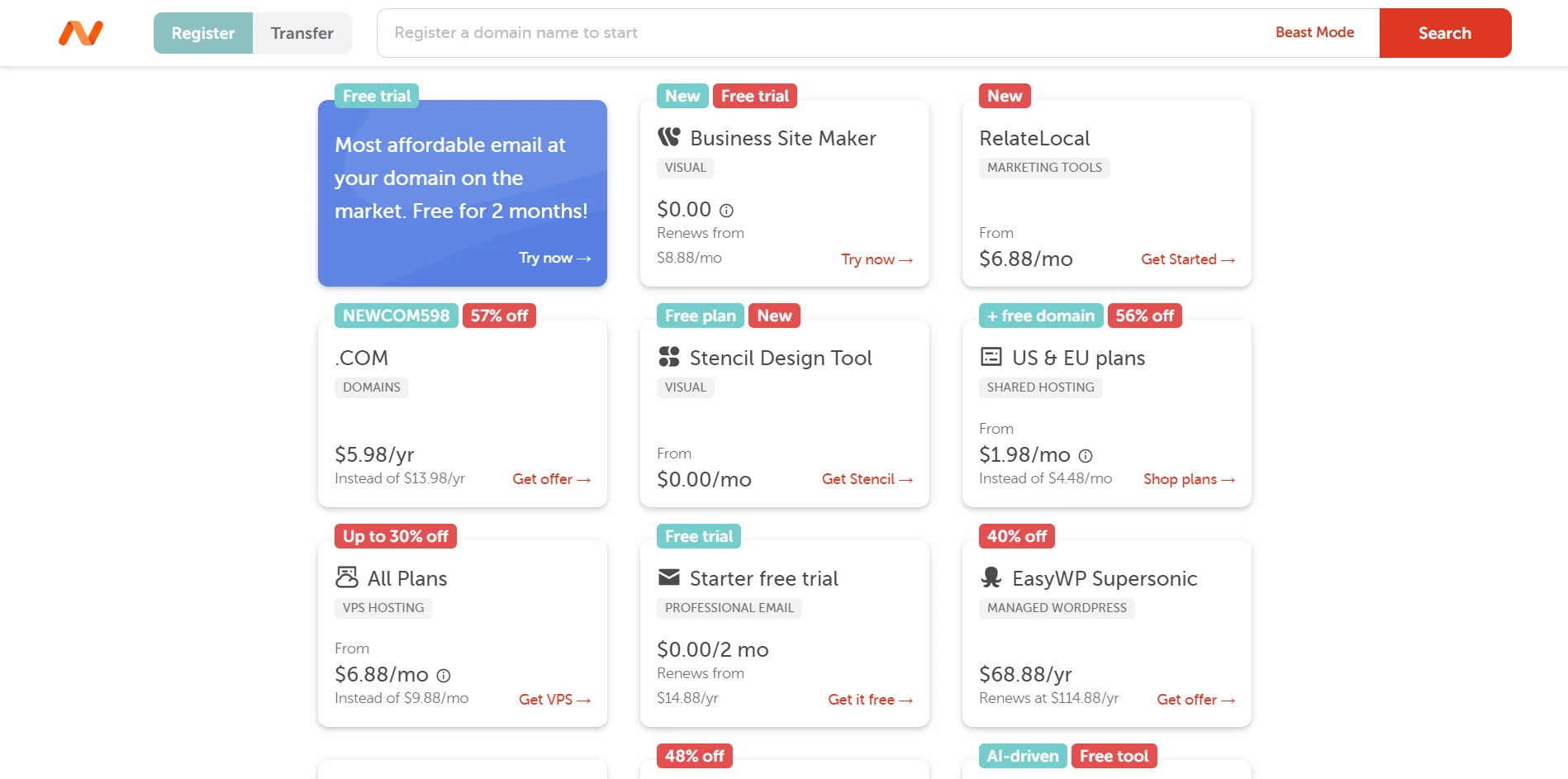Click the 40% off badge
1568x779 pixels.
[1016, 536]
